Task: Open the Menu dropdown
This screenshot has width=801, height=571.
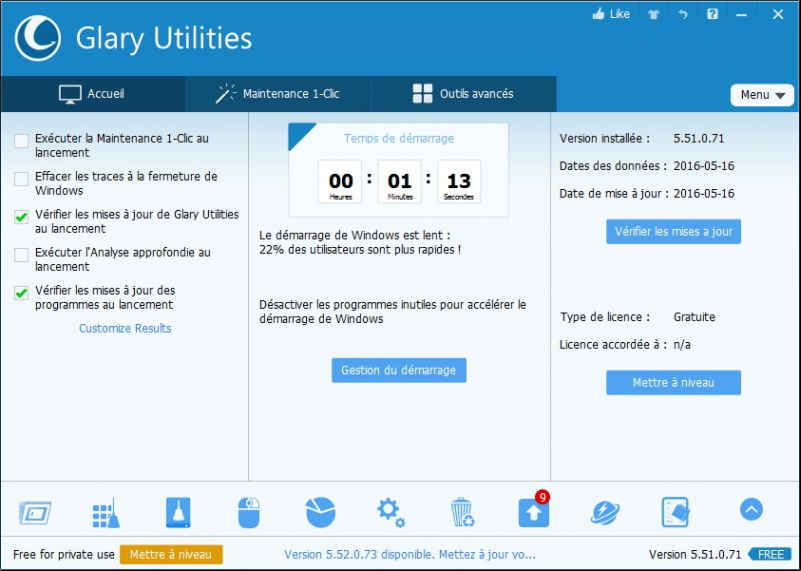Action: [x=762, y=95]
